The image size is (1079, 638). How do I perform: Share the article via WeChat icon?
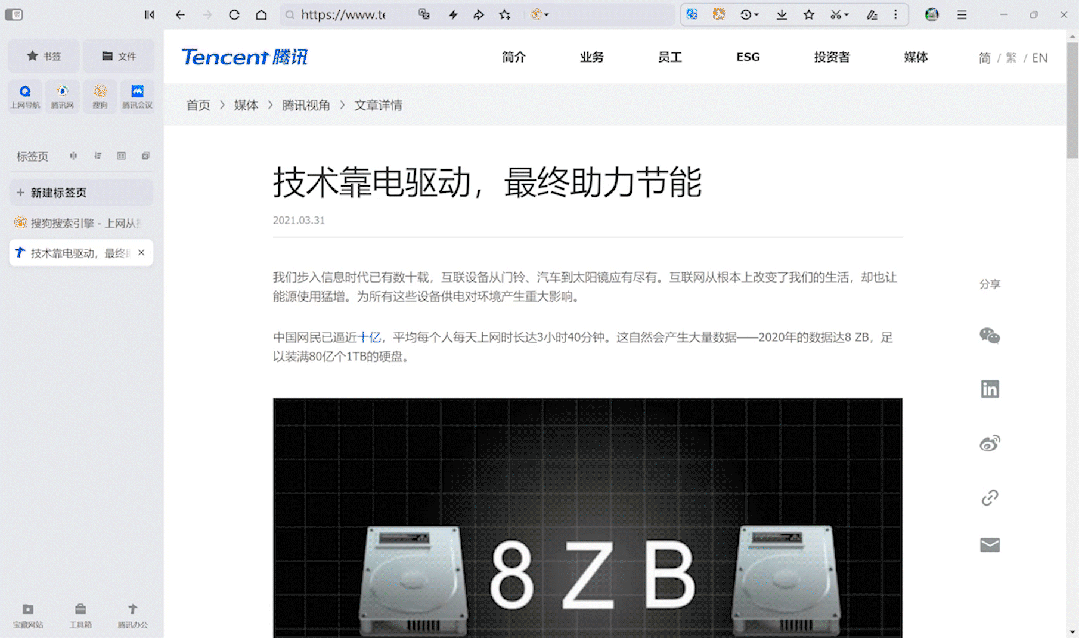tap(990, 336)
